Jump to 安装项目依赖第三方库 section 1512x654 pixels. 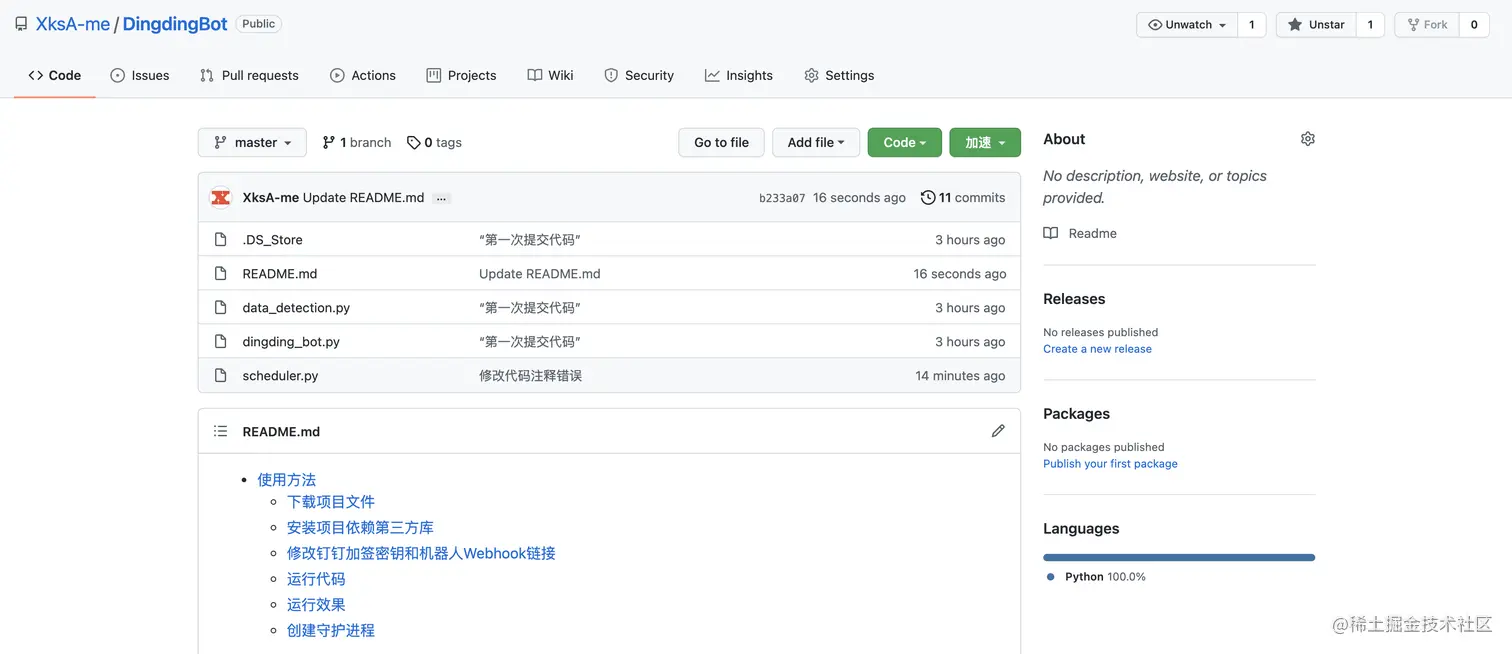point(360,528)
